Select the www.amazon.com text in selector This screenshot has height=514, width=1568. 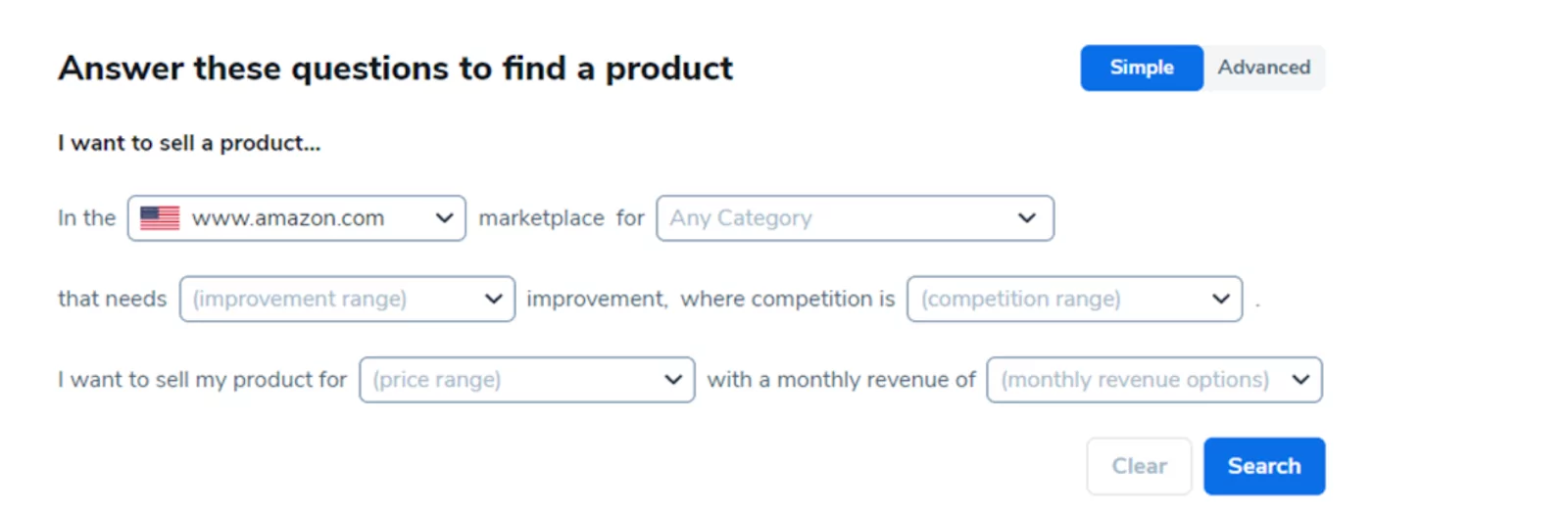click(288, 218)
